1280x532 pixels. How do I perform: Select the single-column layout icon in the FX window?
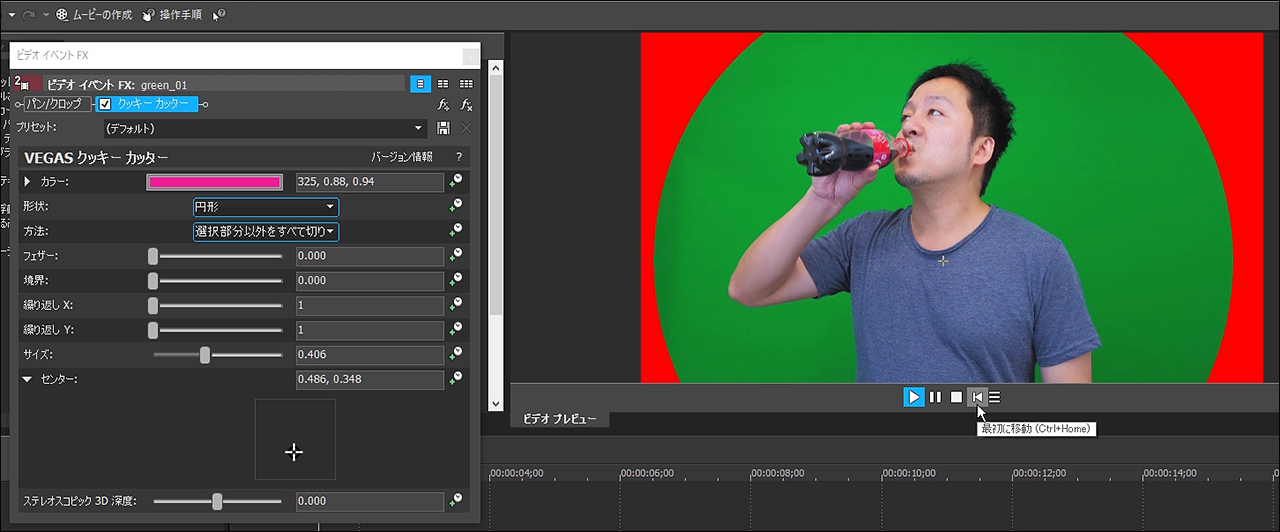(421, 84)
